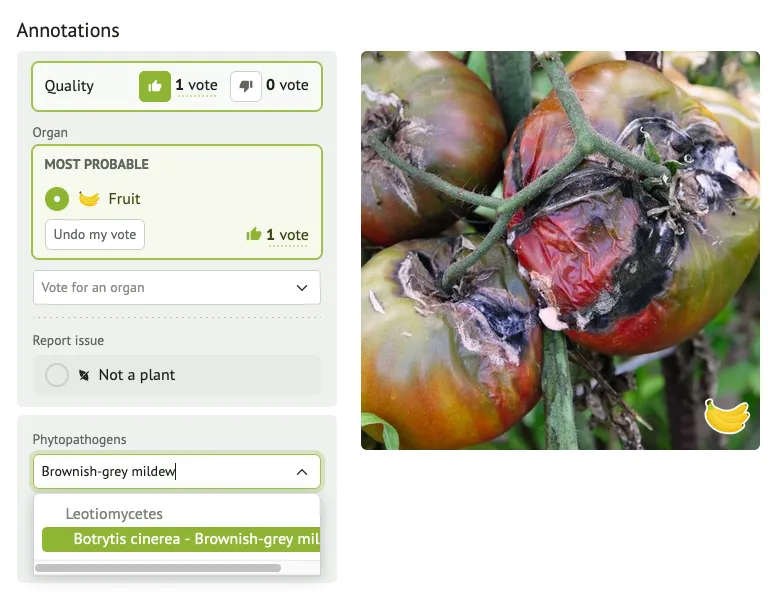Choose Botrytis cinerea - Brownish-grey mildew option
Viewport: 779px width, 604px height.
pyautogui.click(x=181, y=539)
